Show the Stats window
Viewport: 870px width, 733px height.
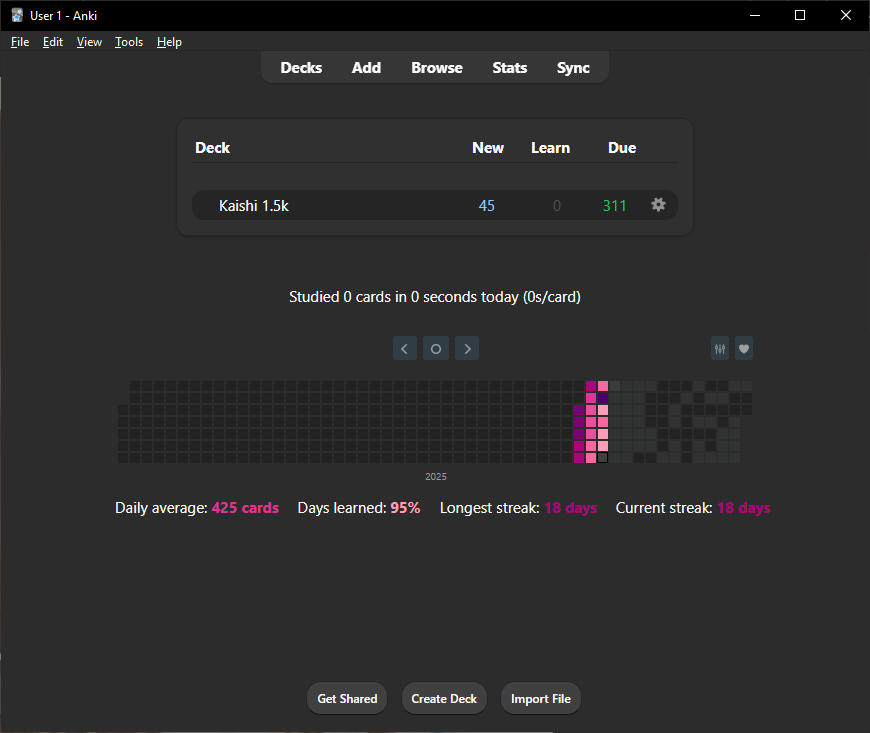(510, 68)
